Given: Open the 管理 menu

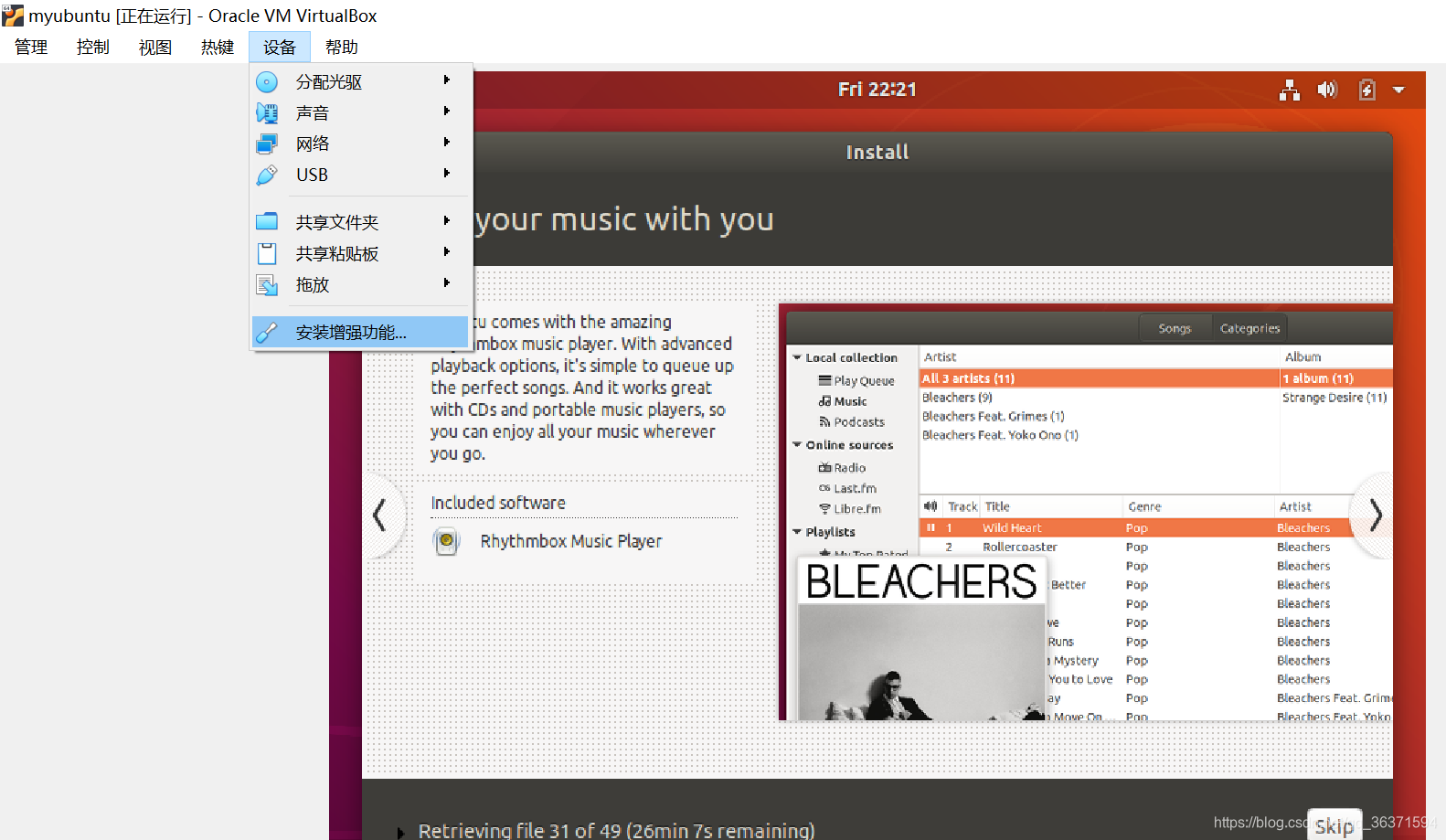Looking at the screenshot, I should [x=31, y=47].
